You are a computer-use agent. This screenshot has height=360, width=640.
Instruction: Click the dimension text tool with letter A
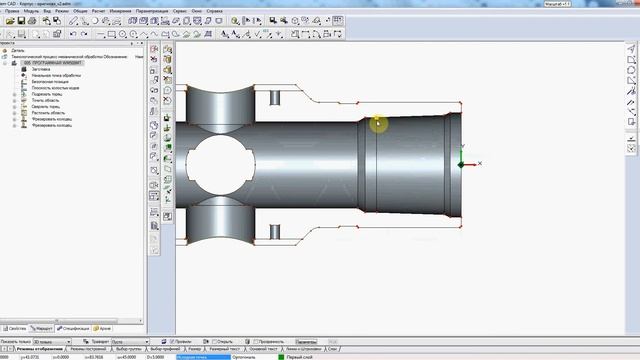pyautogui.click(x=224, y=34)
